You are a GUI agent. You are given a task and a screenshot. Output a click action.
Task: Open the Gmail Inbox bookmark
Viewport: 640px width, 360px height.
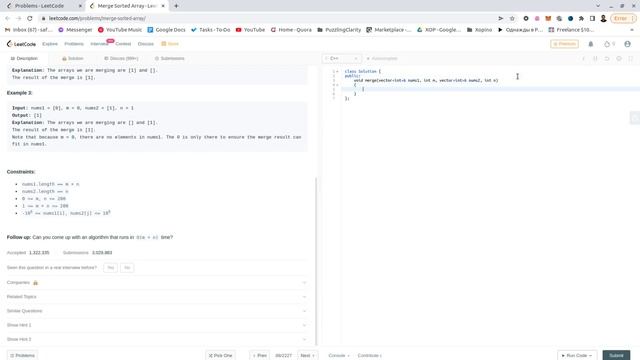pos(29,30)
